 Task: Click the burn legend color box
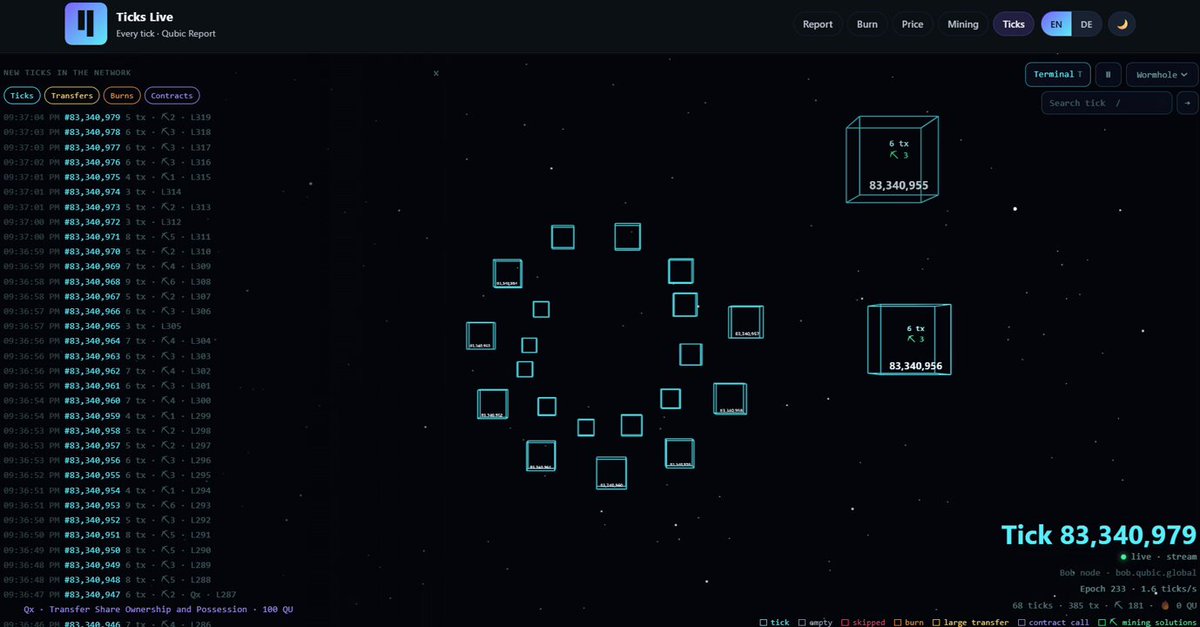coord(897,622)
